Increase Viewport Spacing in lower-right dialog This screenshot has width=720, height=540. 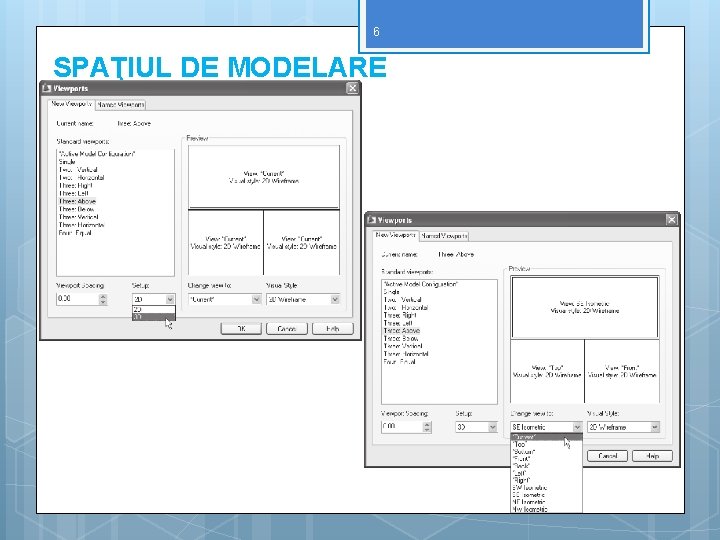[x=428, y=424]
